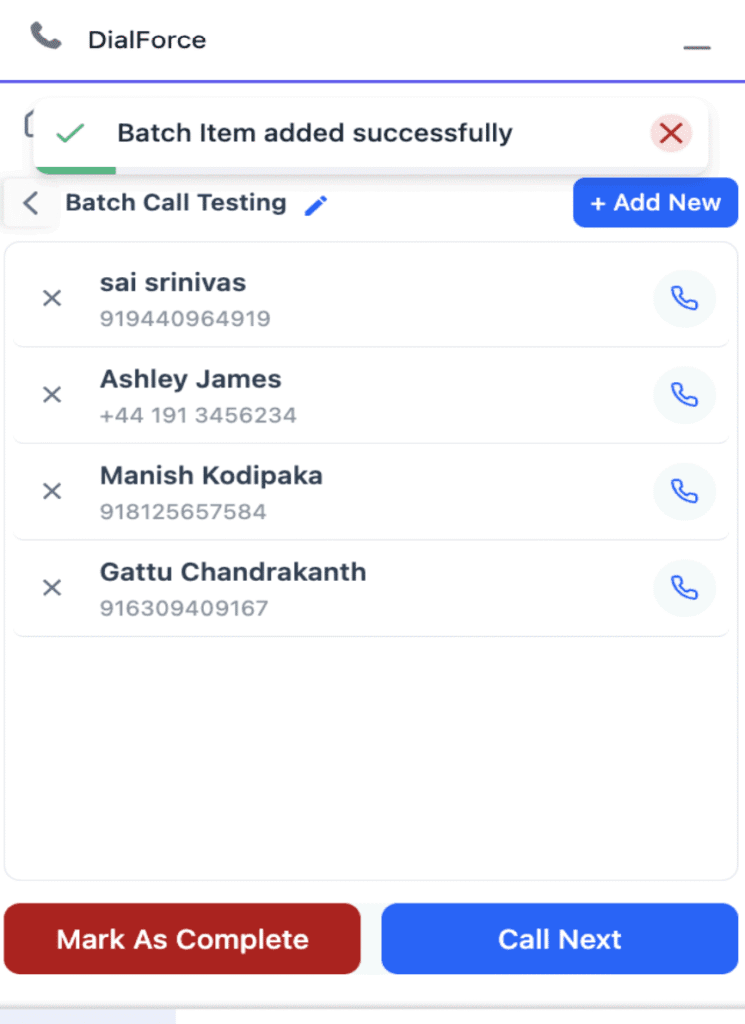Edit the Batch Call Testing name
The image size is (745, 1024).
point(316,205)
